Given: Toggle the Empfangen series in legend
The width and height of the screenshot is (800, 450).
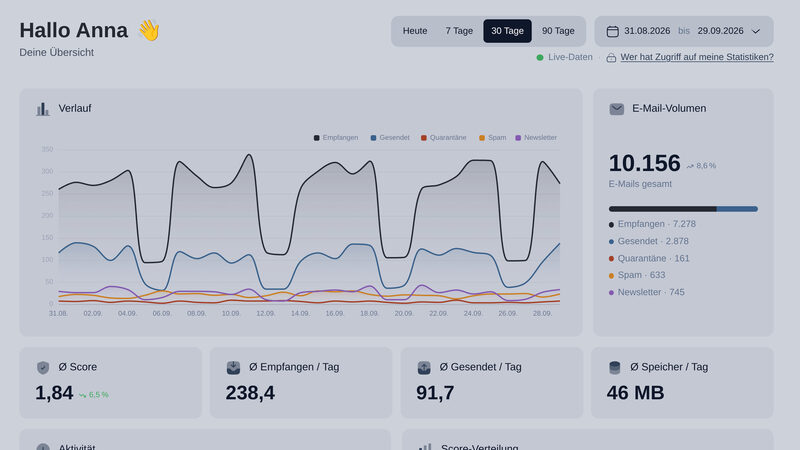Looking at the screenshot, I should coord(336,138).
